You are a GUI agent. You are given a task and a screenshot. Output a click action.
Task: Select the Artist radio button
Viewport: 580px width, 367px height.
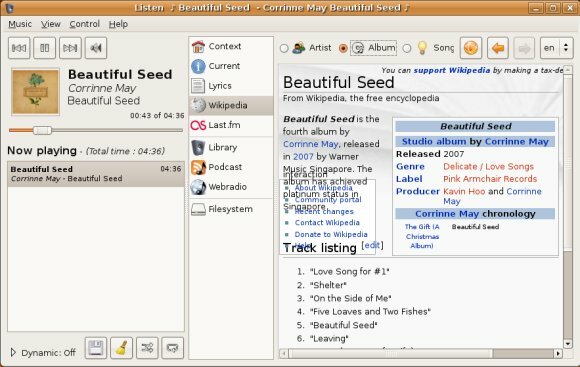coord(284,48)
